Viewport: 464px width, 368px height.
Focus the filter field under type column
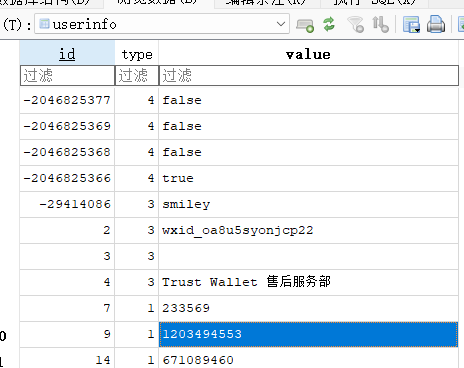point(137,75)
